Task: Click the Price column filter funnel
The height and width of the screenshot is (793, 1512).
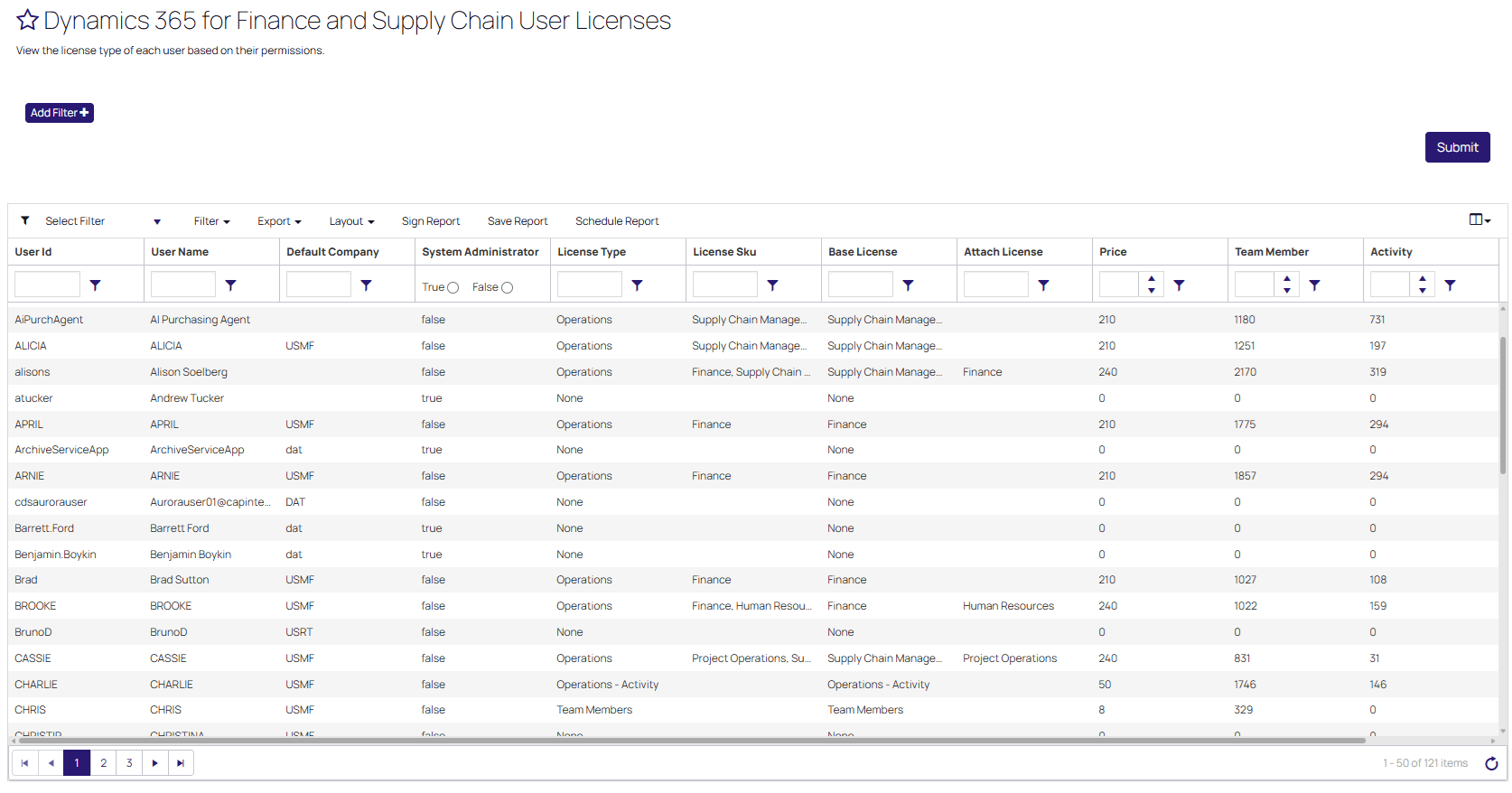Action: coord(1179,285)
